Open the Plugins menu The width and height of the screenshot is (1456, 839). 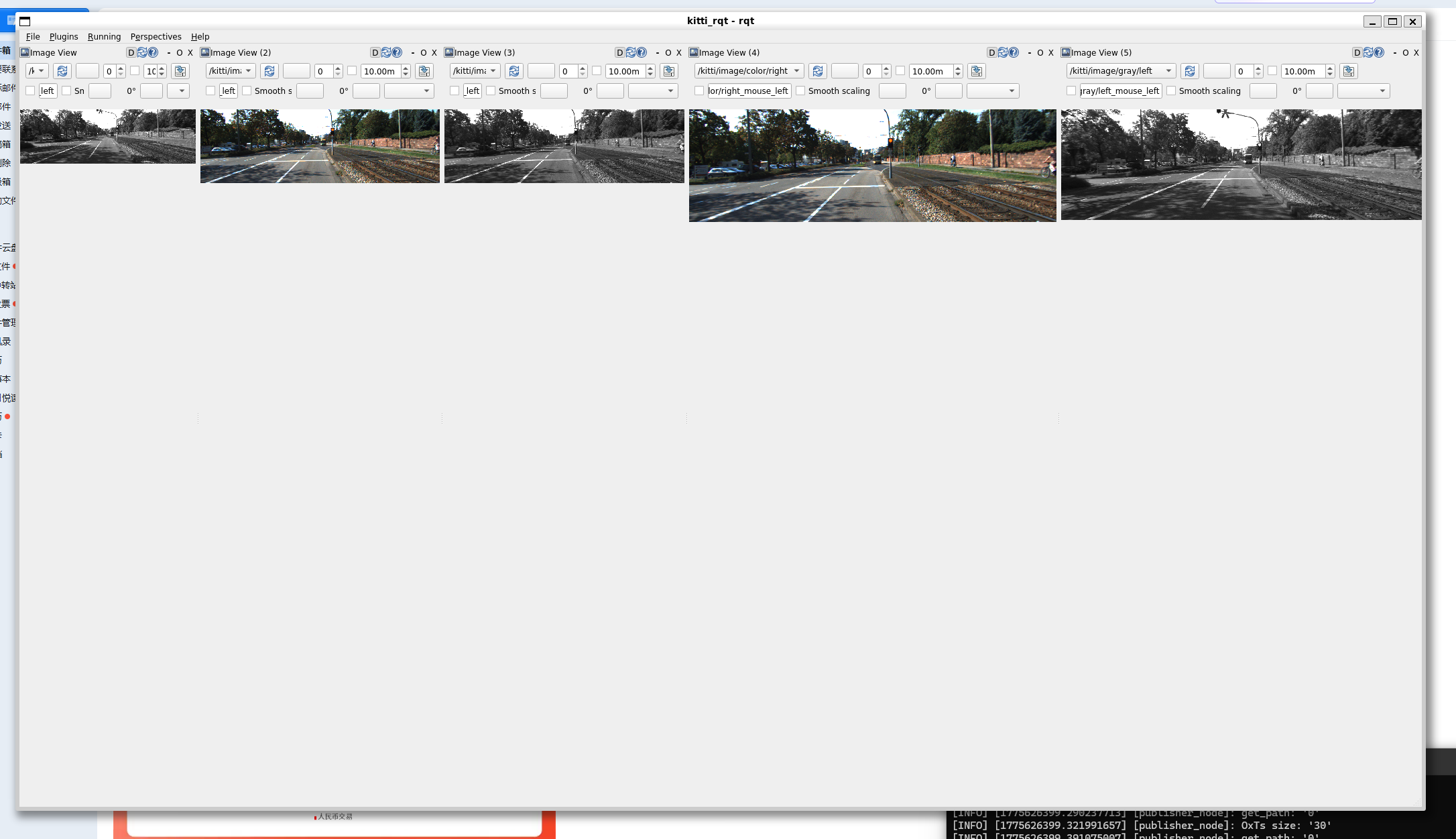[64, 36]
